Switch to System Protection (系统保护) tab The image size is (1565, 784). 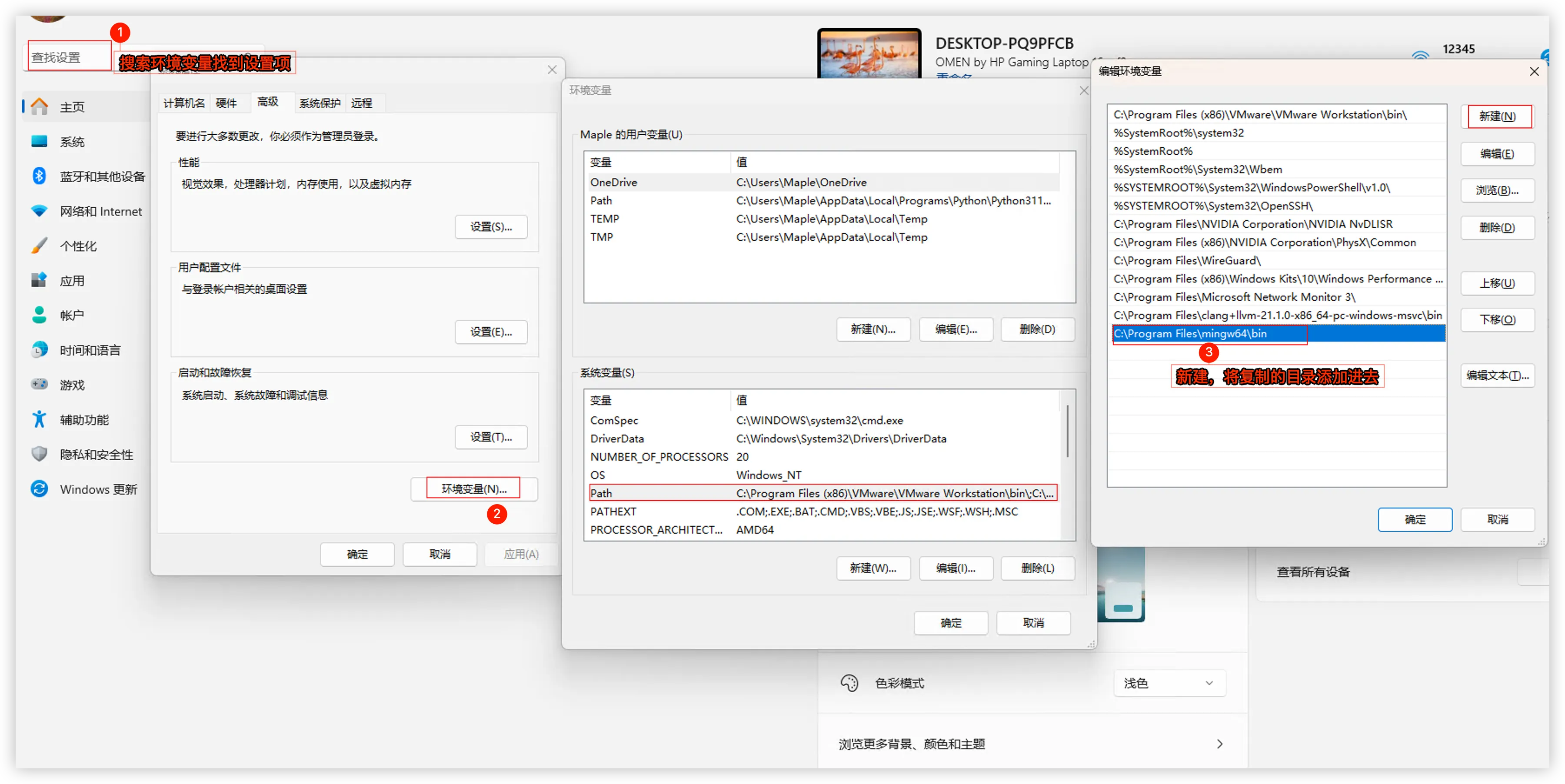[x=320, y=103]
